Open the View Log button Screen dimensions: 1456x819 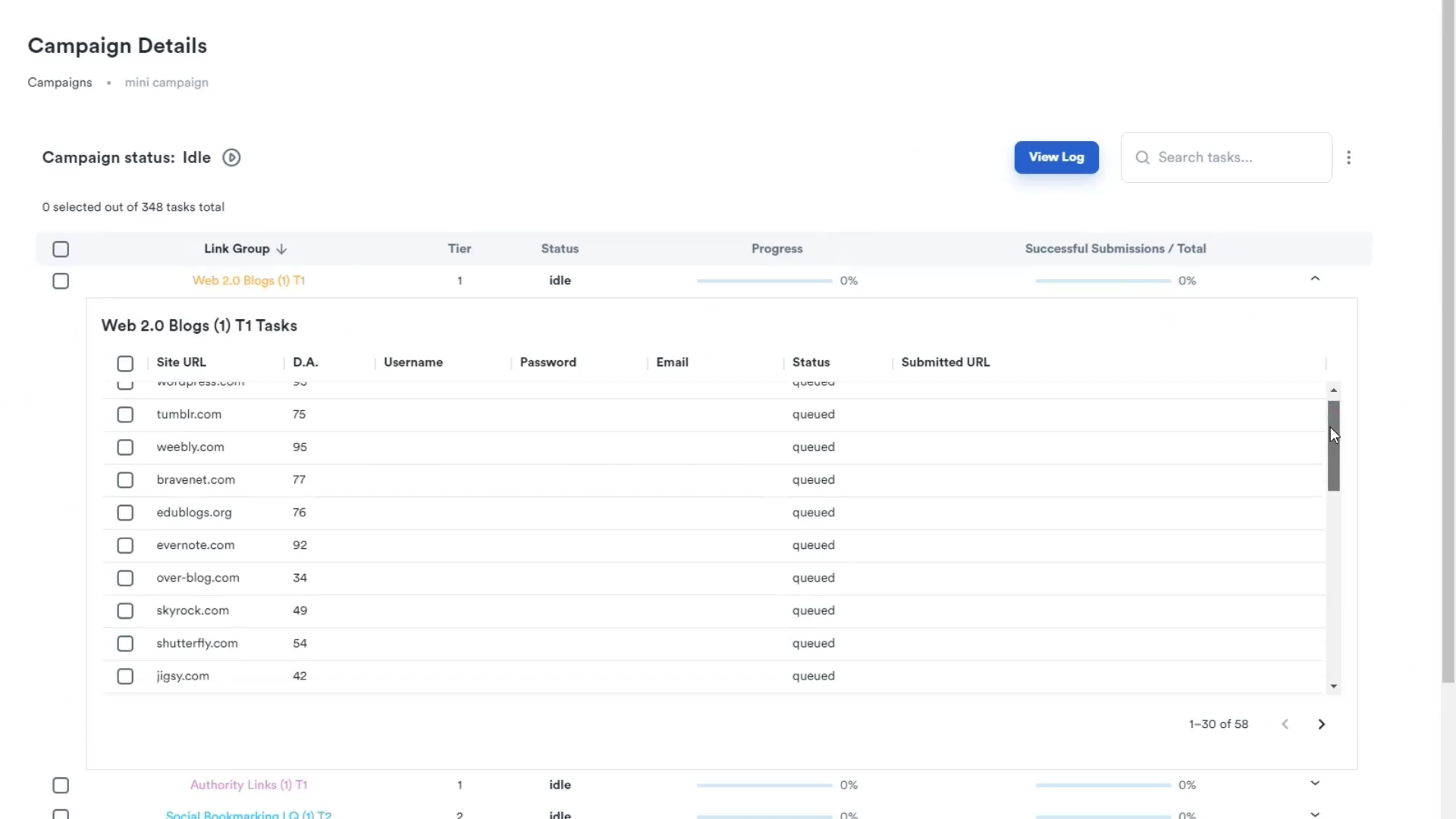click(x=1056, y=157)
